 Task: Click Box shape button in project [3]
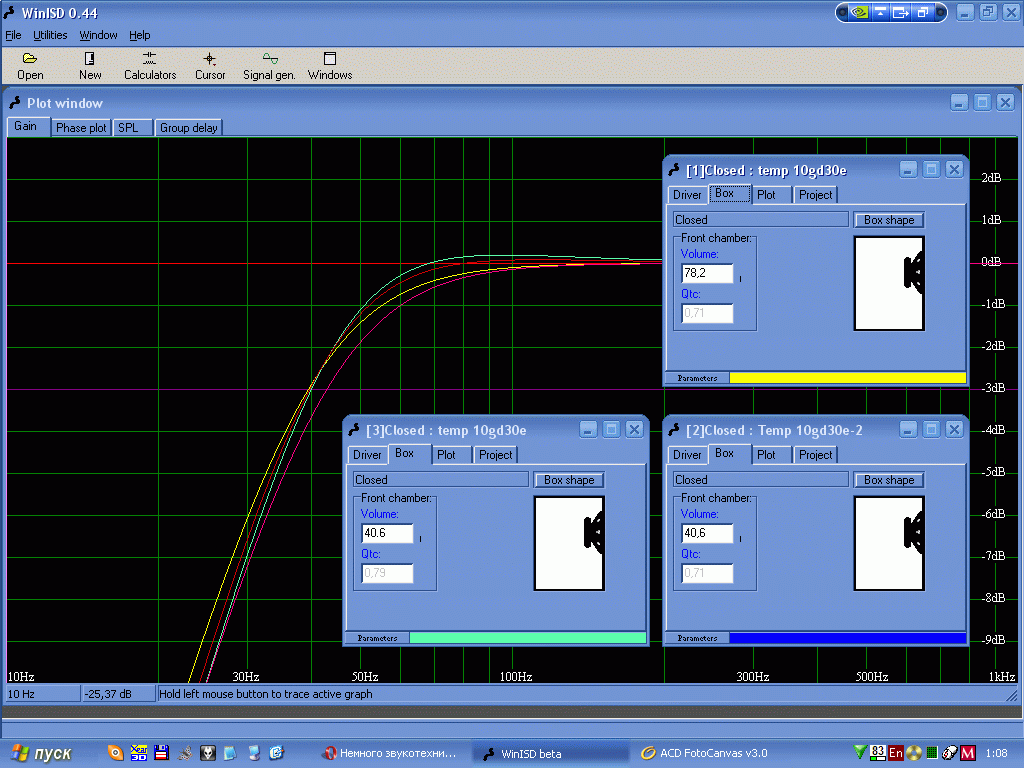568,480
